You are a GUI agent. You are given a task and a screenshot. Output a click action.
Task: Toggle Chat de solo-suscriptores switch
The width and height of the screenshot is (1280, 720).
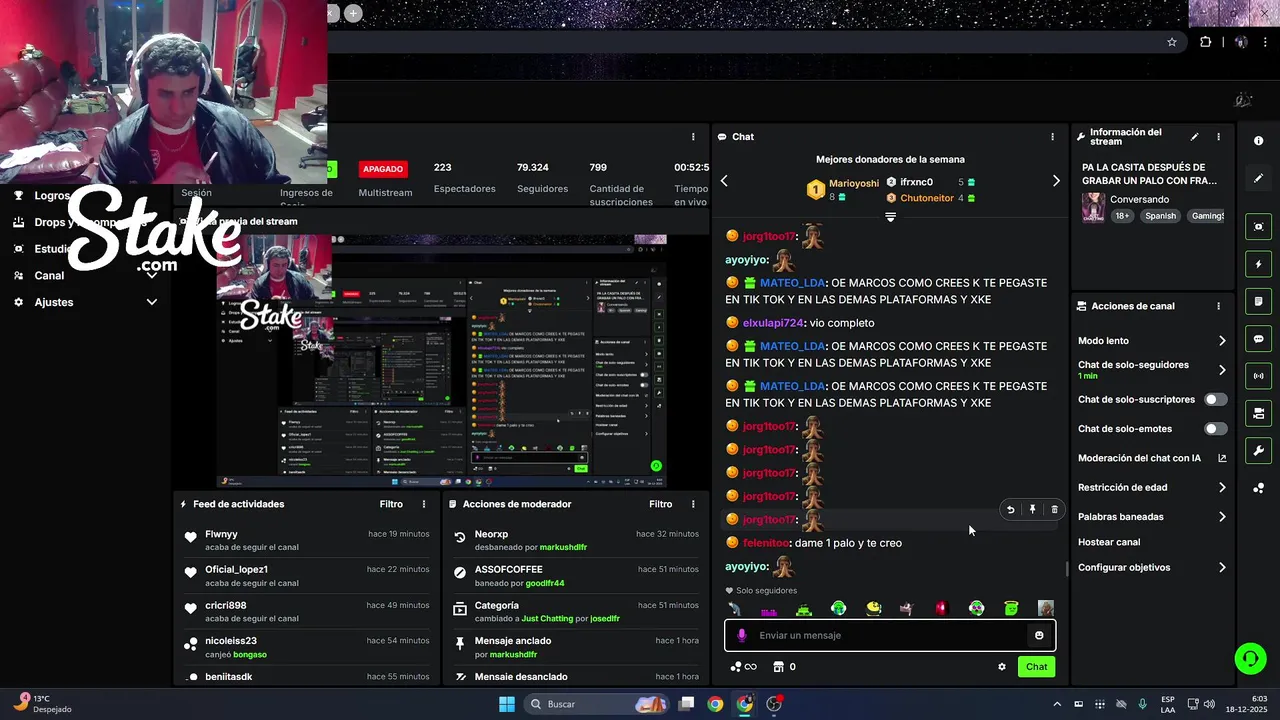[1215, 399]
